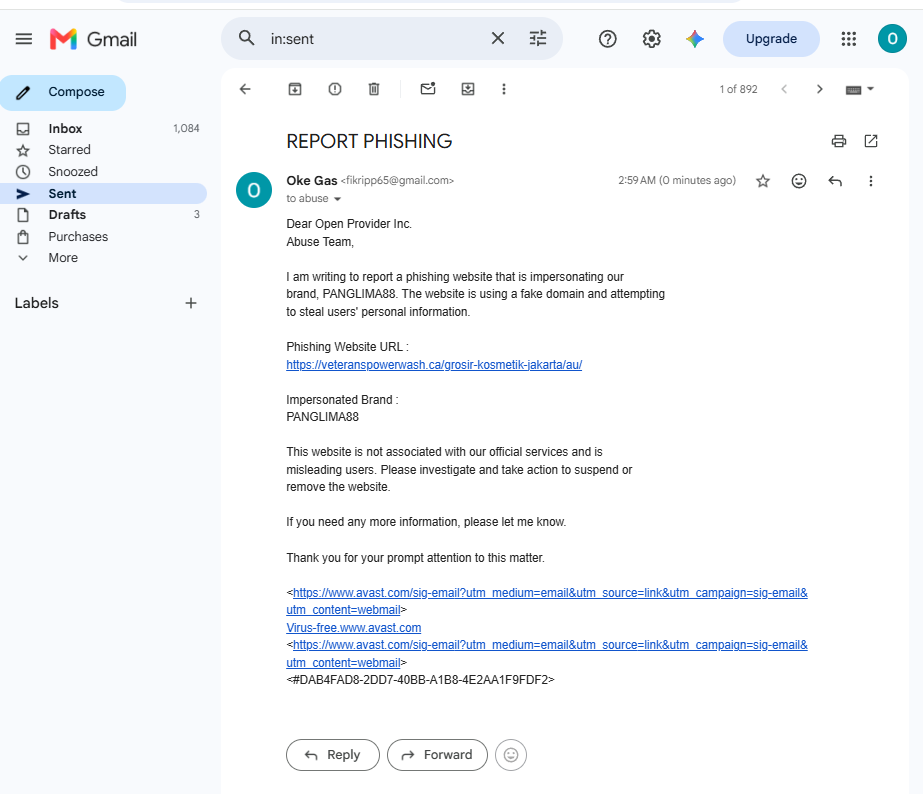Open the main menu hamburger icon
This screenshot has height=794, width=923.
click(x=24, y=39)
